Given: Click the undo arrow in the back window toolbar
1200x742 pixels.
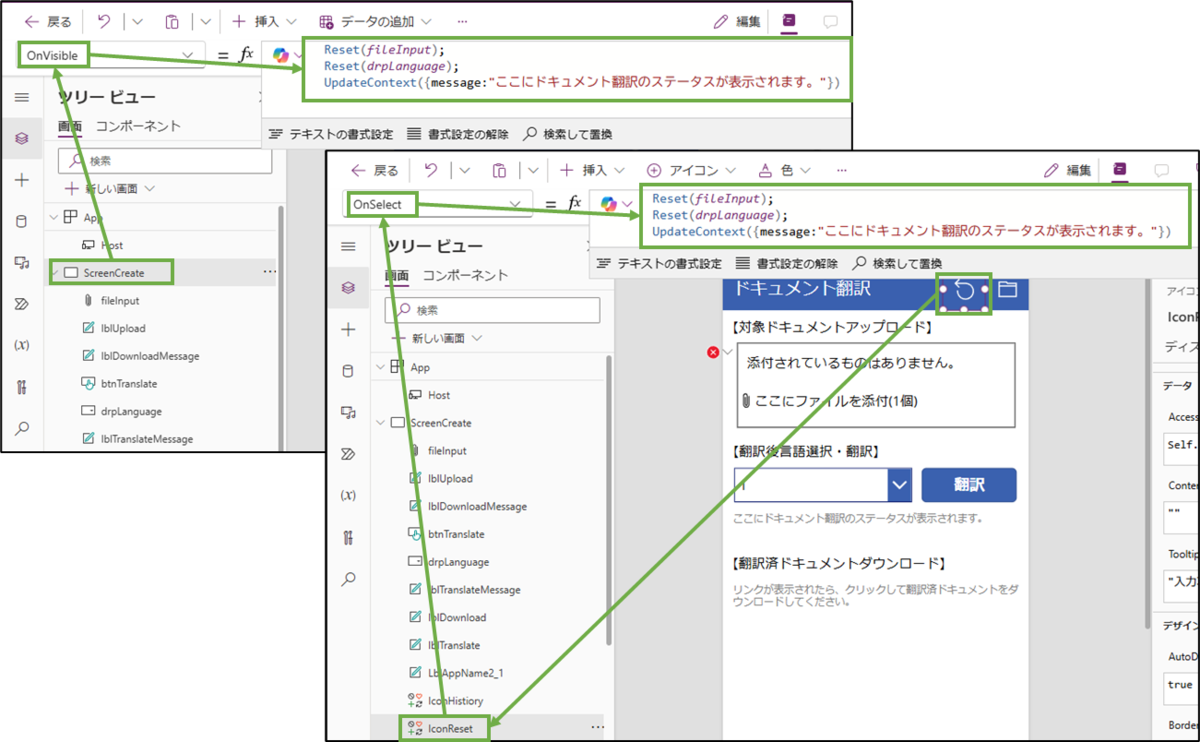Looking at the screenshot, I should tap(104, 21).
